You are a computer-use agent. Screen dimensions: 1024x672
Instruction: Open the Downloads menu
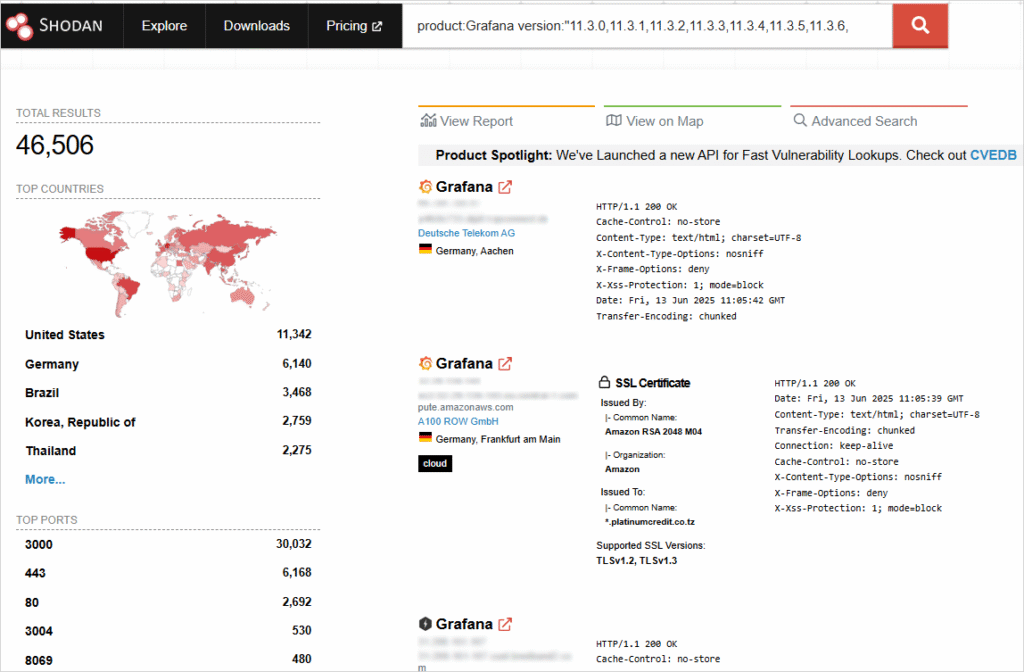point(256,25)
